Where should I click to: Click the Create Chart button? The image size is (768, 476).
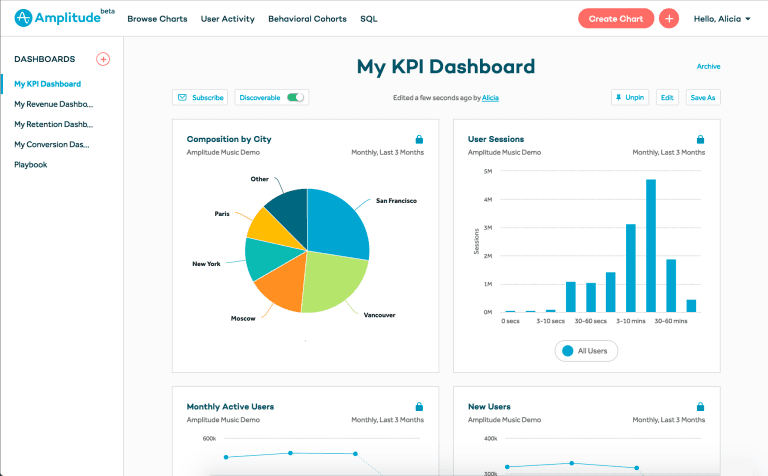616,18
